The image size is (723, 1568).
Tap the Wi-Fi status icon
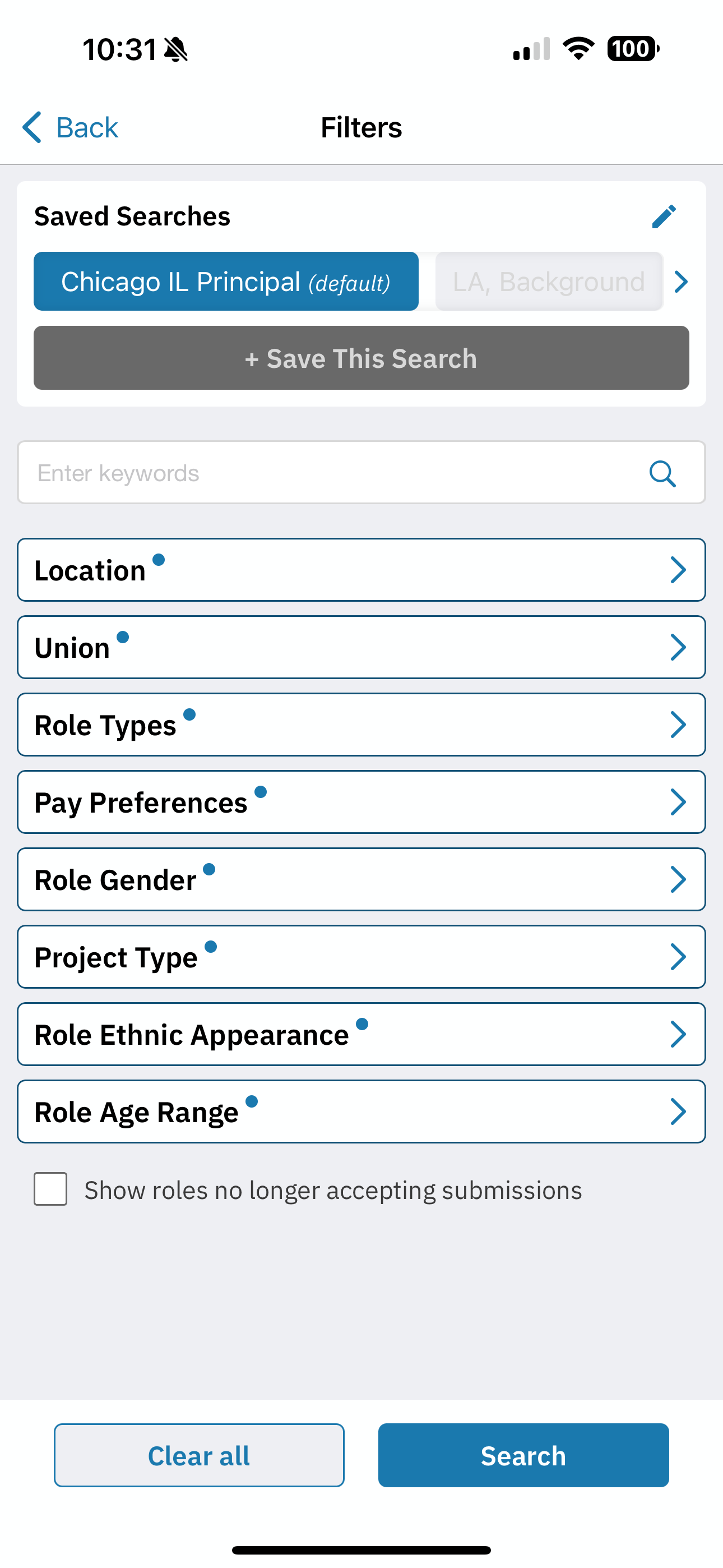pos(578,49)
